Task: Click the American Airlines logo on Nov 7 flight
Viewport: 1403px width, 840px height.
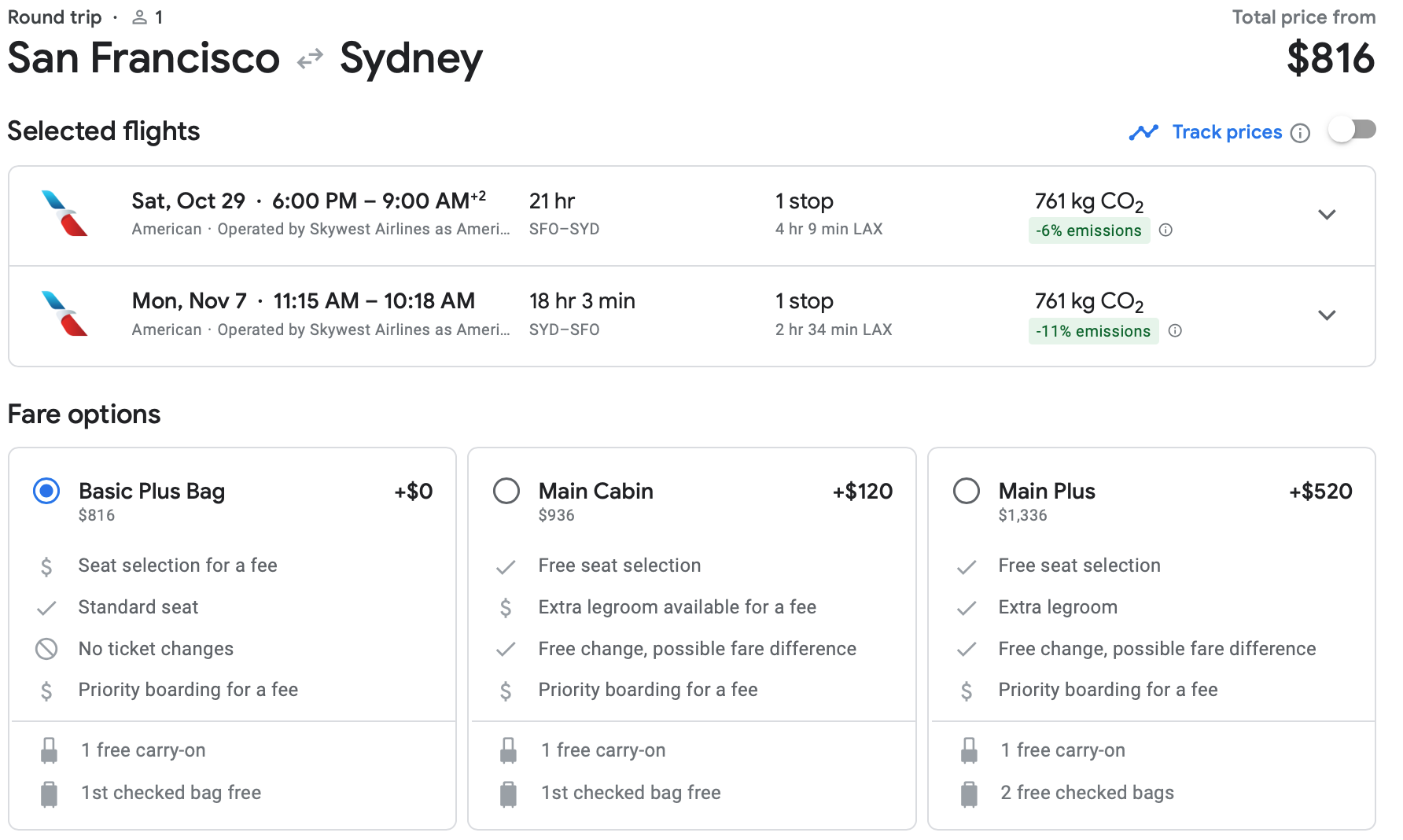Action: pyautogui.click(x=64, y=314)
